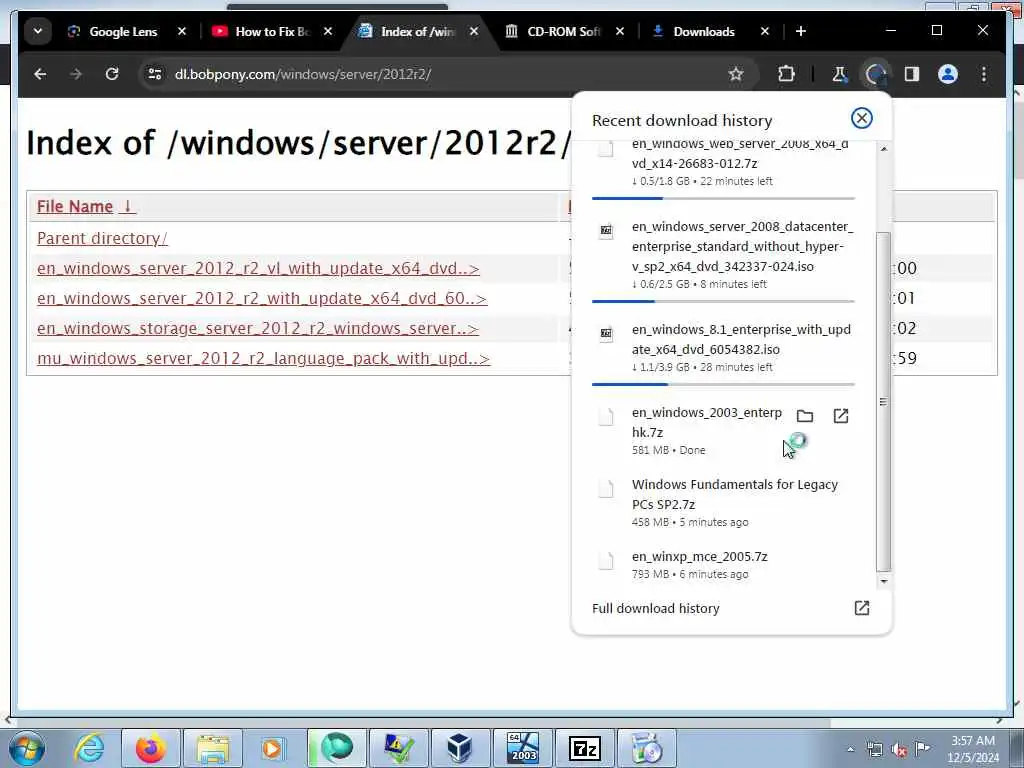Open the disc burner taskbar icon

coord(647,748)
